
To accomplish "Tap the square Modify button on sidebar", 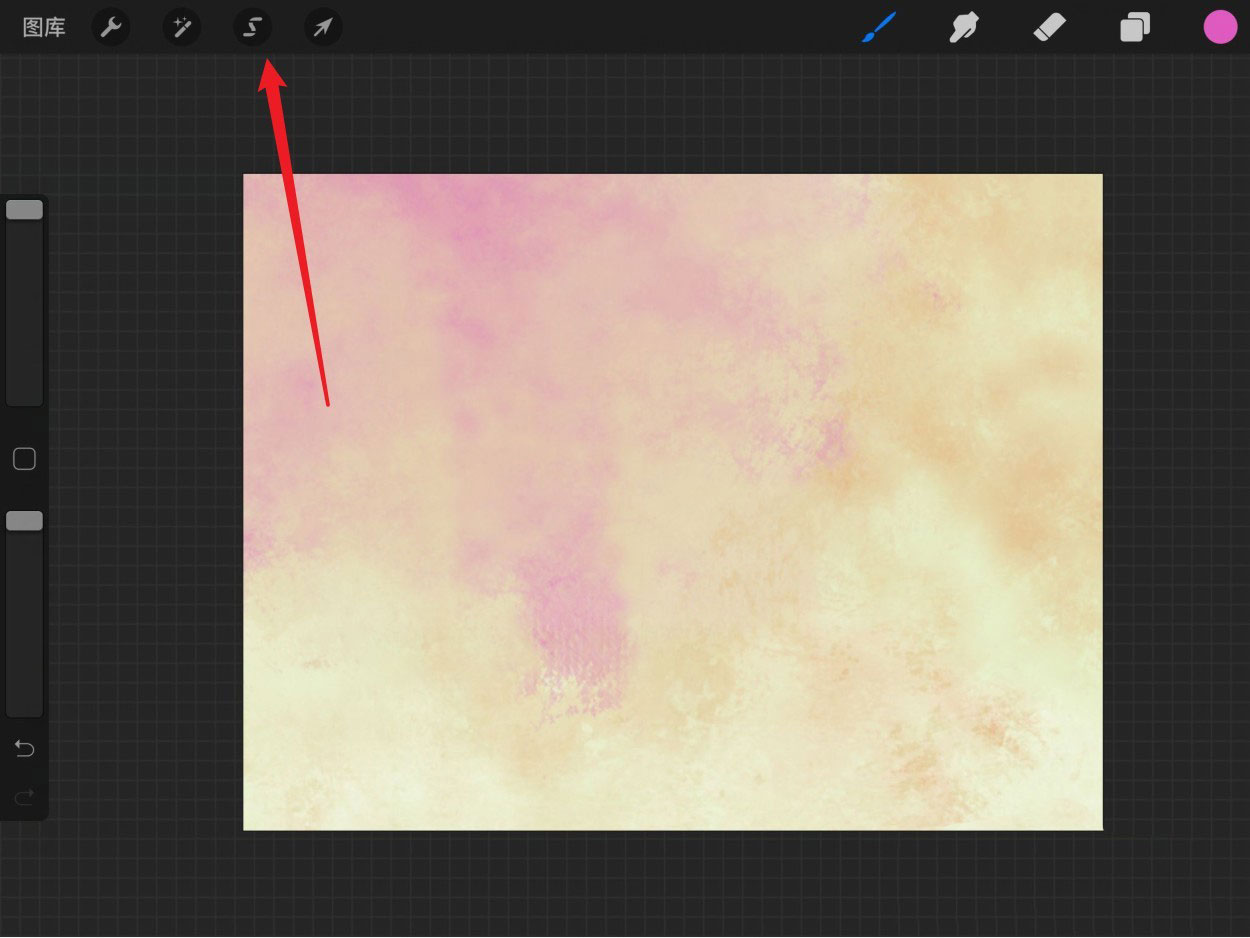I will [24, 459].
